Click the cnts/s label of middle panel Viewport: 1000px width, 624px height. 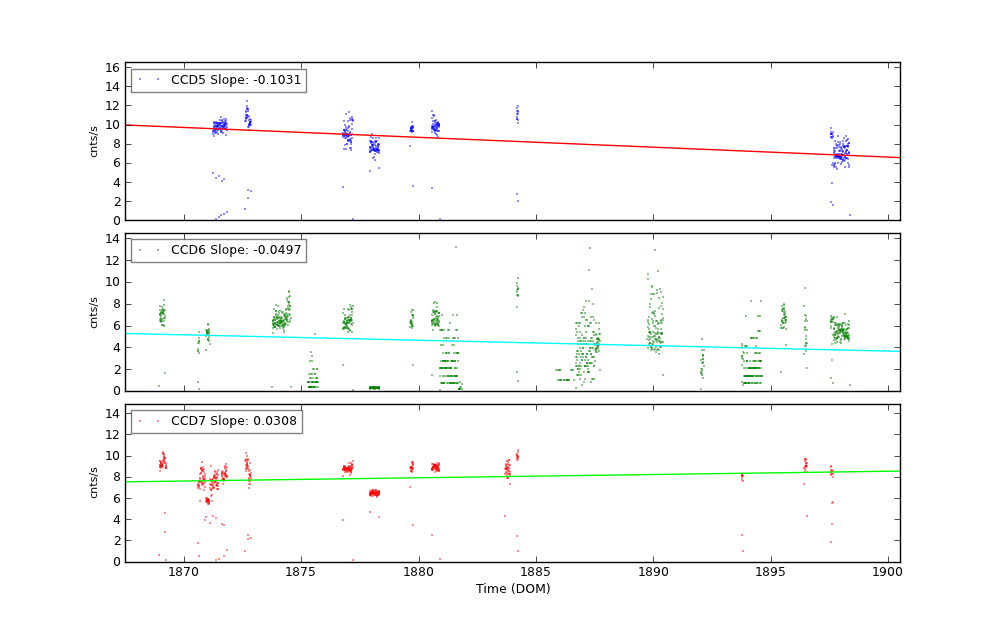pos(94,312)
